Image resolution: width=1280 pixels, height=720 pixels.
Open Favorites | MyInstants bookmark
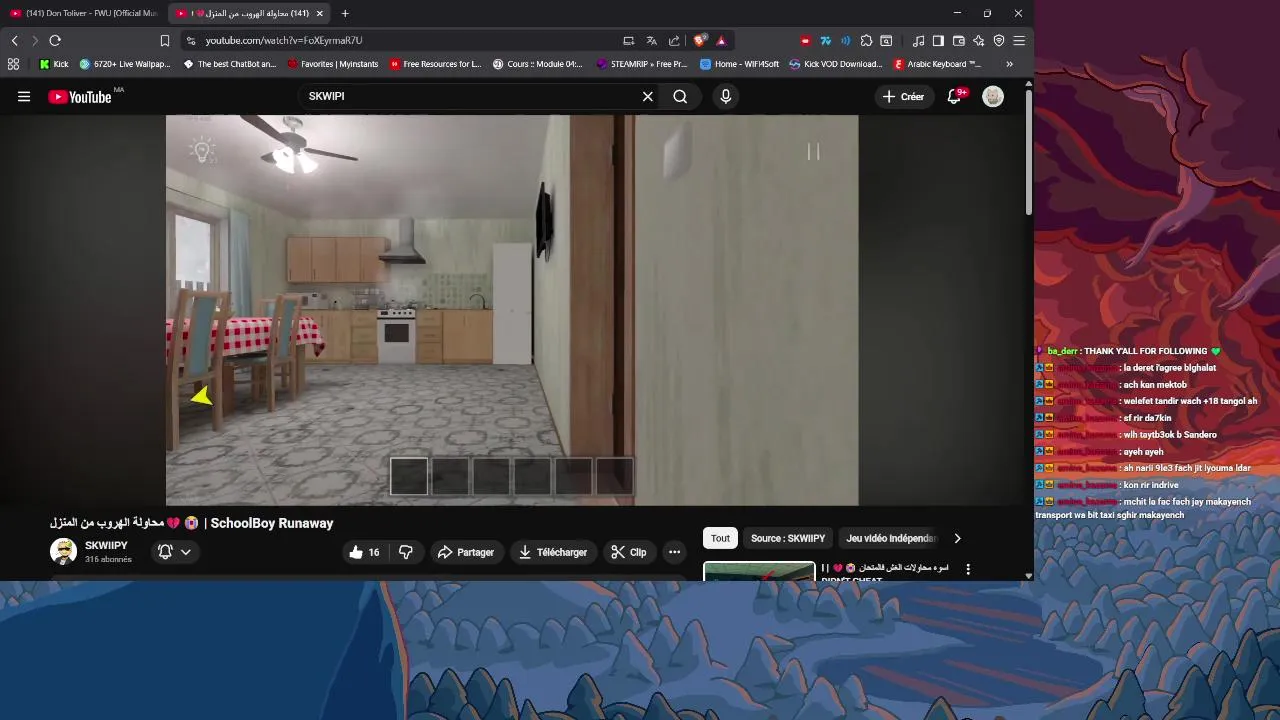point(333,64)
